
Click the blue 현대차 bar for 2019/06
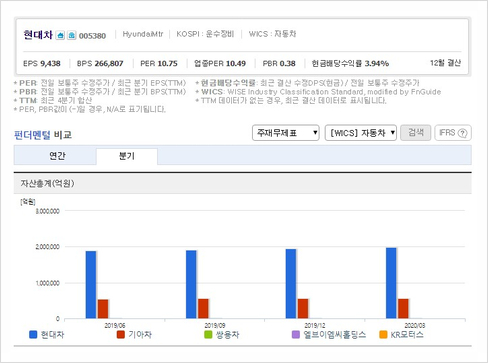(x=91, y=285)
